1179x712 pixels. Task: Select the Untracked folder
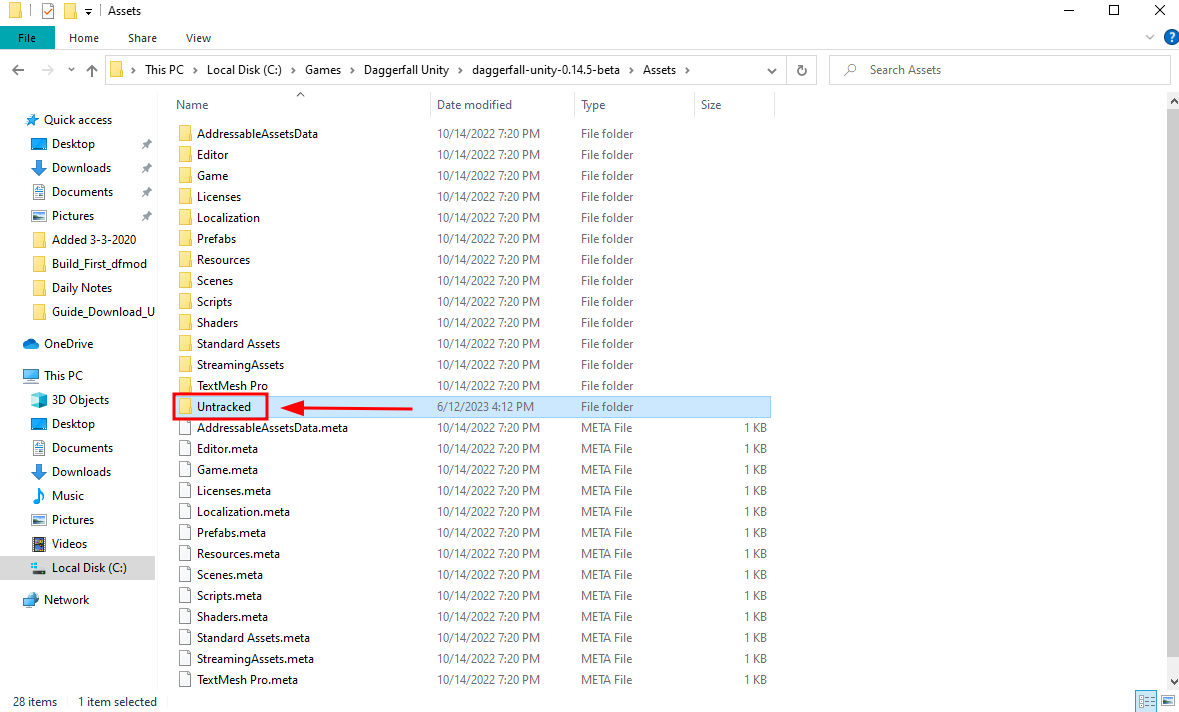(223, 407)
